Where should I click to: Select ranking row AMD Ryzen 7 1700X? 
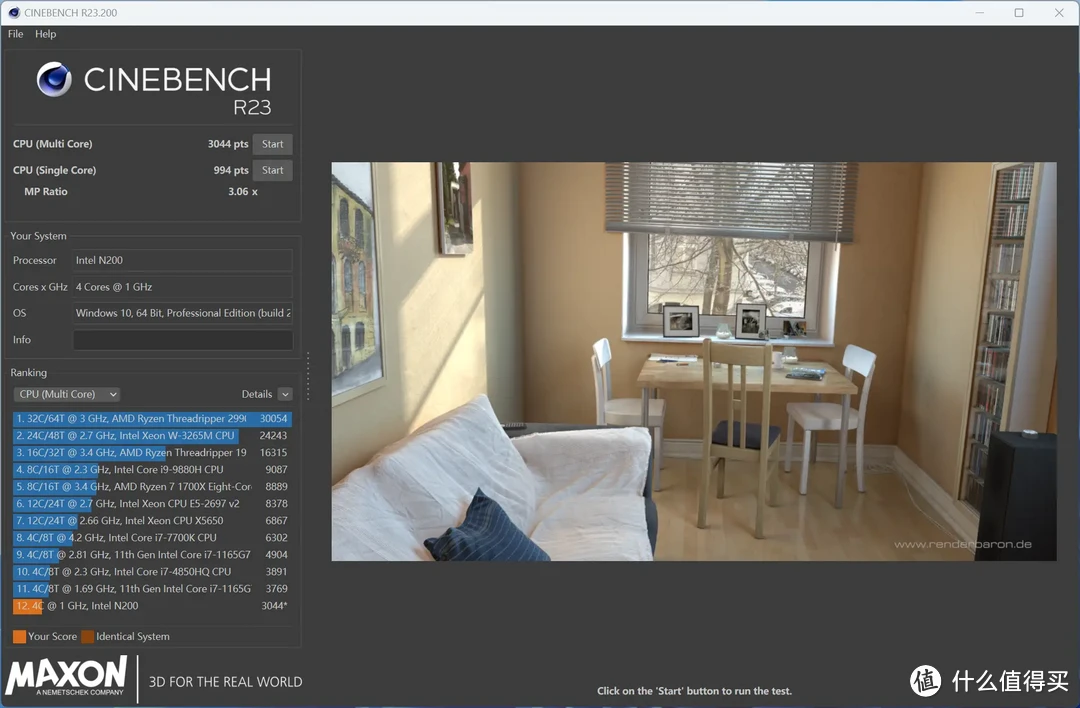(x=152, y=486)
